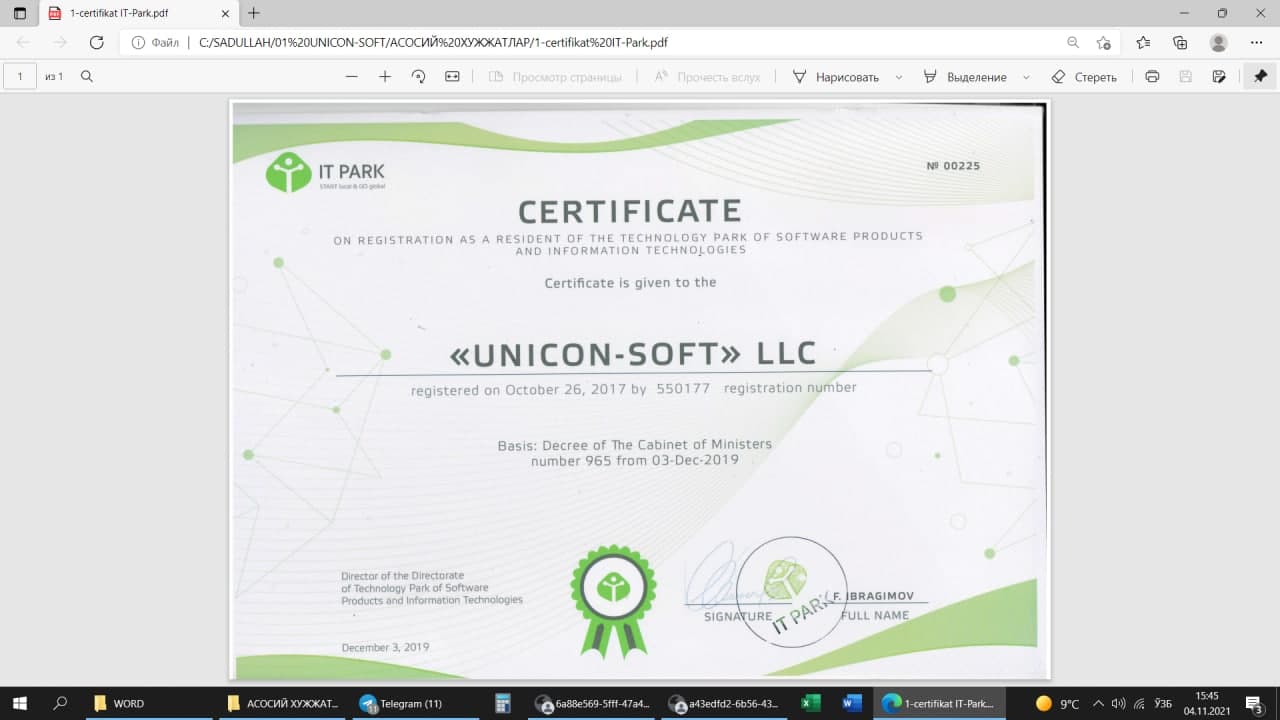Viewport: 1280px width, 720px height.
Task: Open Telegram (11) from the taskbar
Action: tap(416, 703)
